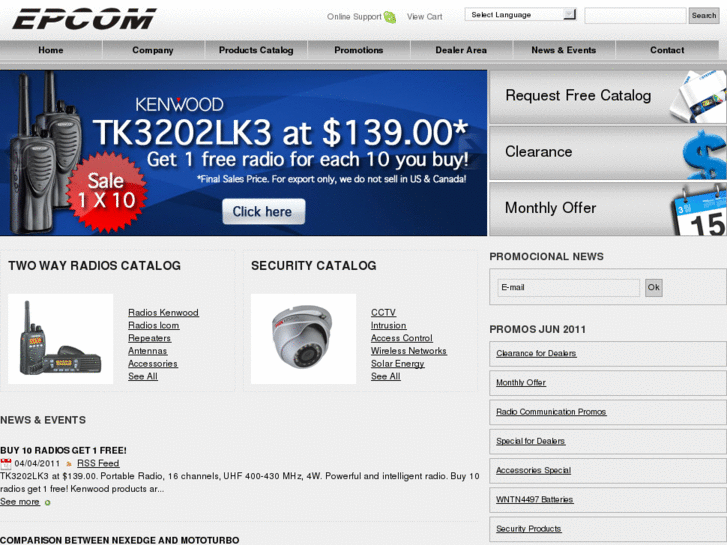The image size is (727, 545).
Task: Click the two way radios thumbnail
Action: coord(61,339)
